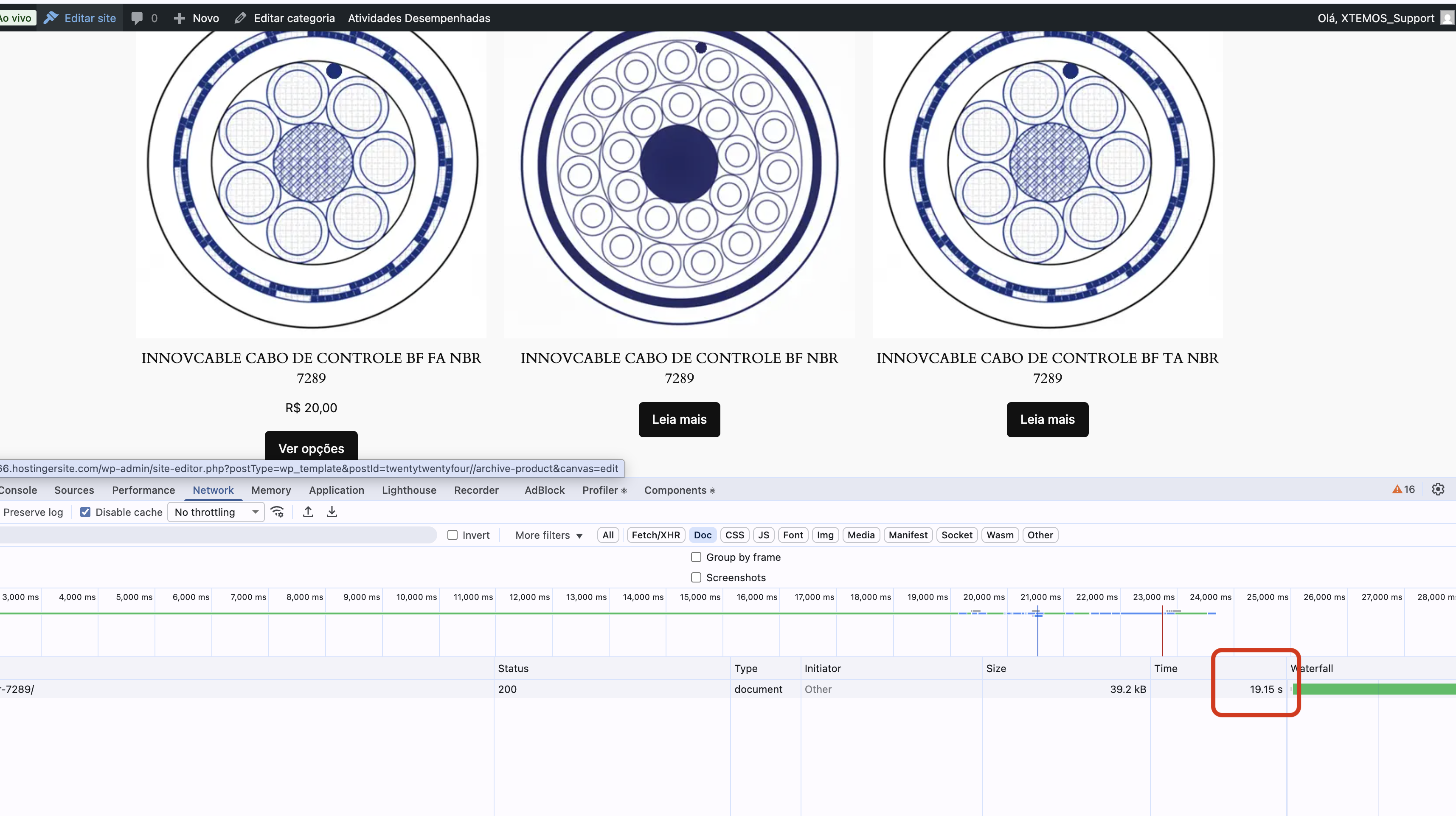This screenshot has height=816, width=1456.
Task: Enable the Invert filter checkbox
Action: point(452,535)
